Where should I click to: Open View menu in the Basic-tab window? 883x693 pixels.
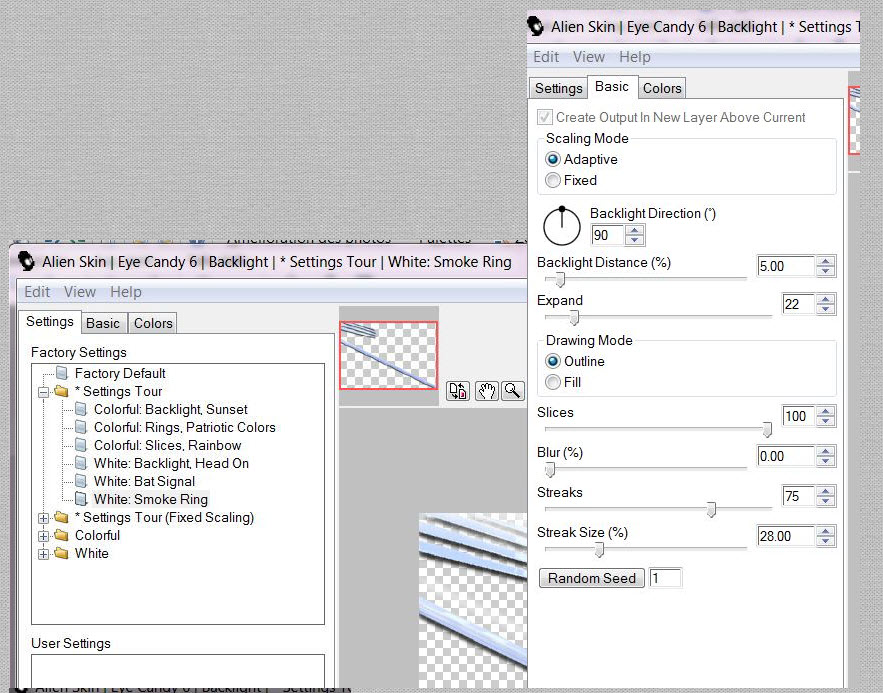[x=589, y=57]
